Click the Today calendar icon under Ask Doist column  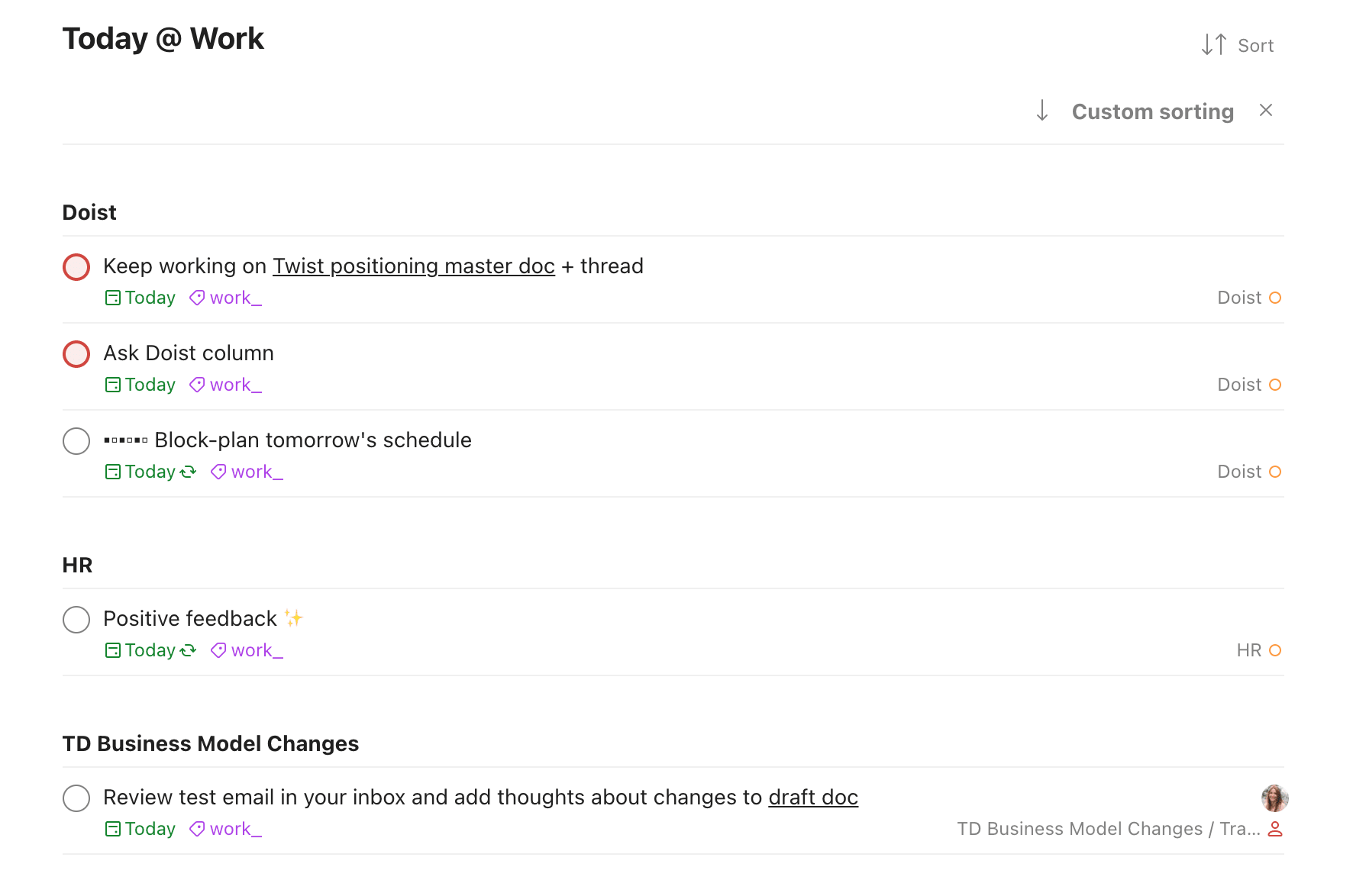point(112,385)
